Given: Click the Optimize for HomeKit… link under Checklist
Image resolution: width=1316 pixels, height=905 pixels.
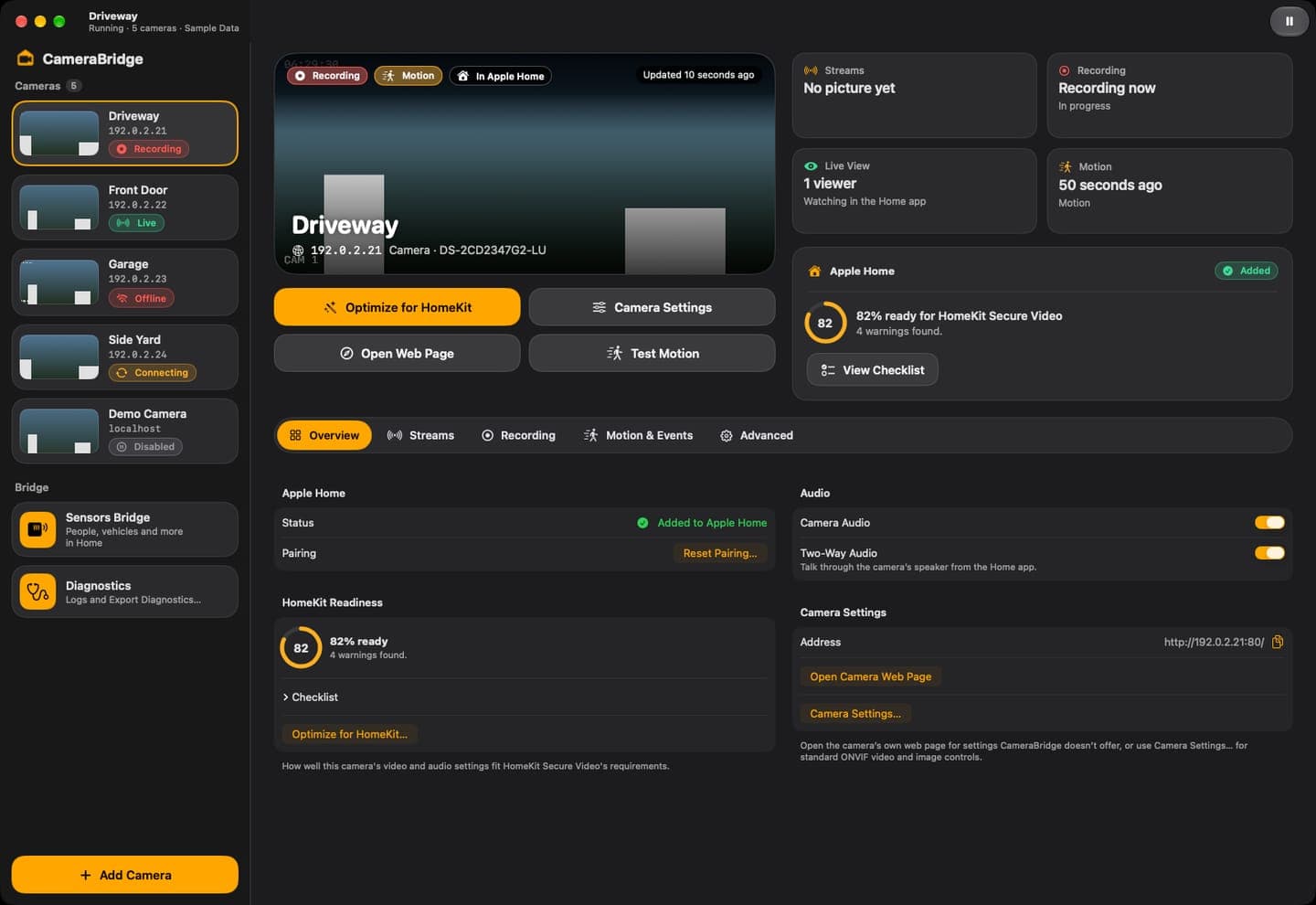Looking at the screenshot, I should 349,734.
